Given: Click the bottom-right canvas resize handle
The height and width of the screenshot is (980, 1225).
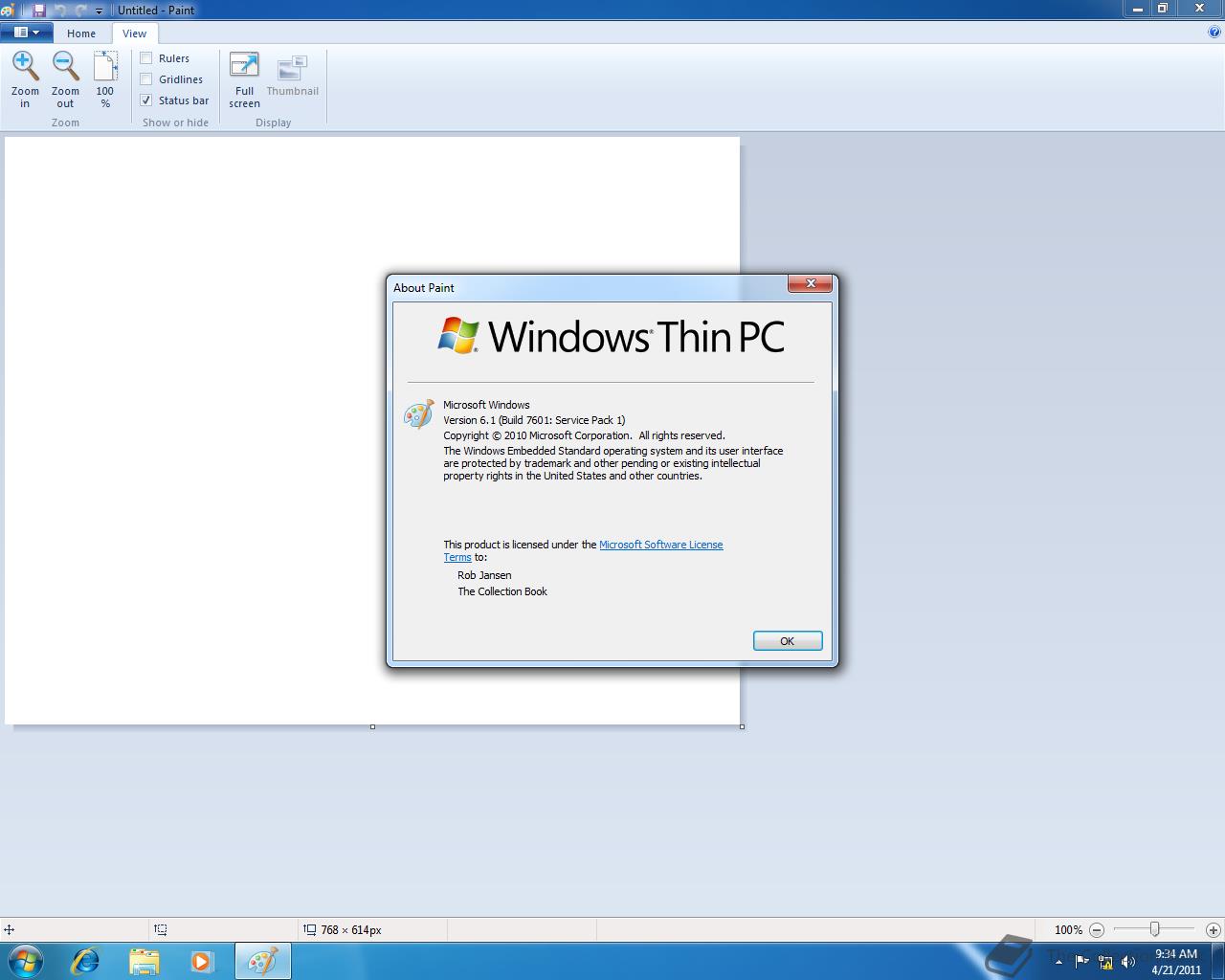Looking at the screenshot, I should [x=742, y=726].
